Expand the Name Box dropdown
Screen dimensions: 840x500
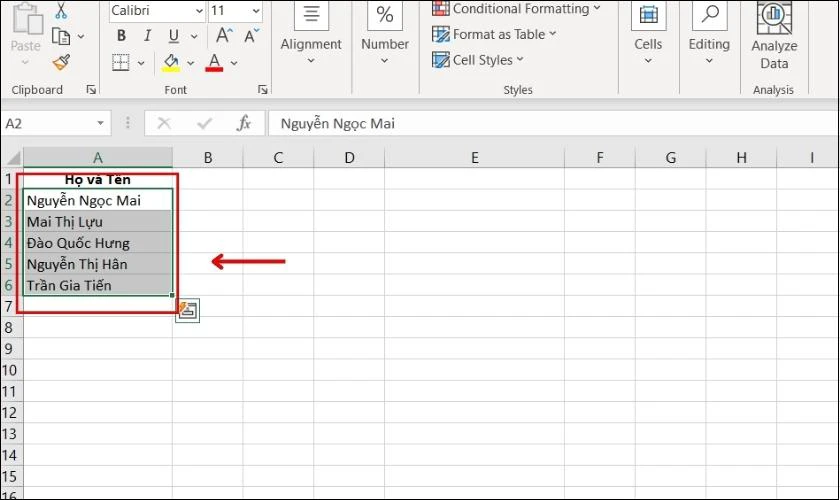(x=100, y=124)
